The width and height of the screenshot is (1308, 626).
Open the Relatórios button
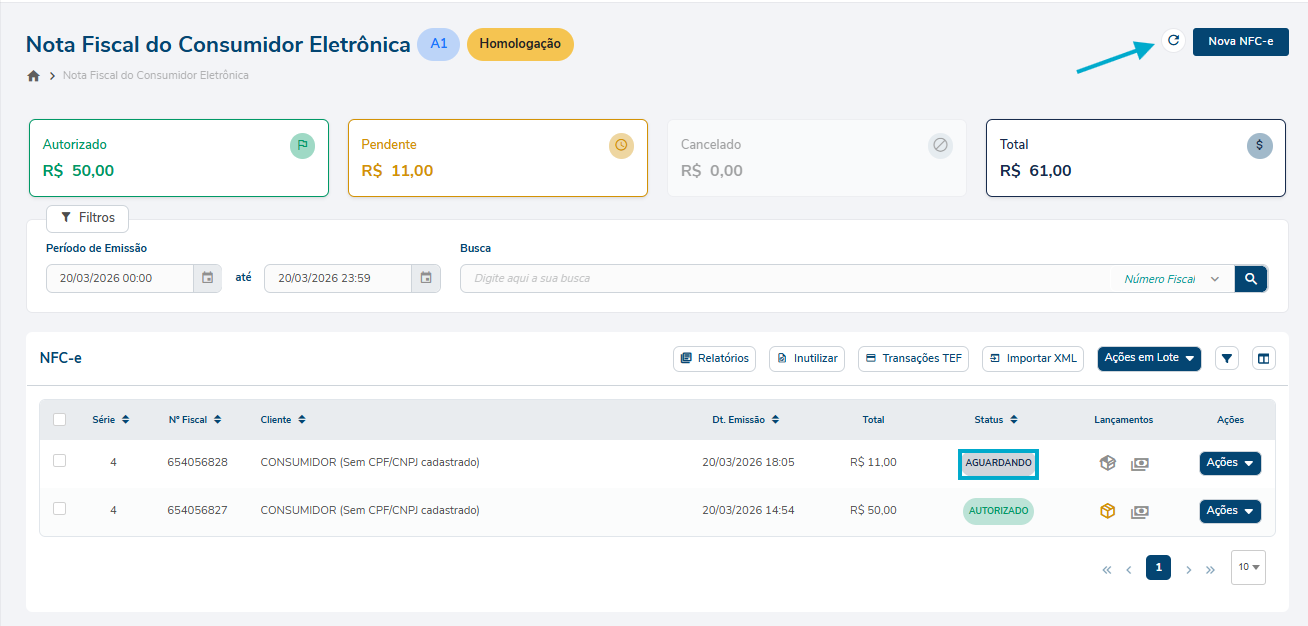pyautogui.click(x=714, y=358)
